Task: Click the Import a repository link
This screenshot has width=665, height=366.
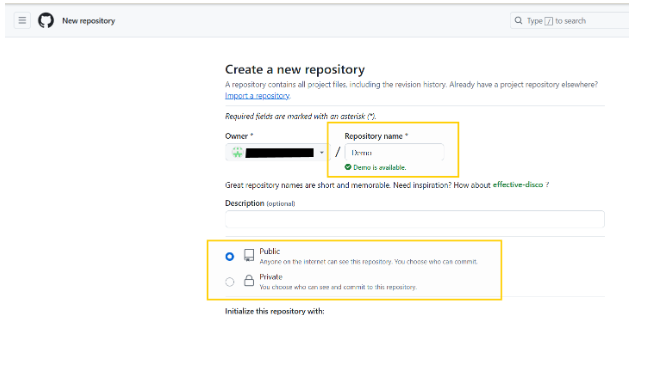Action: (257, 95)
